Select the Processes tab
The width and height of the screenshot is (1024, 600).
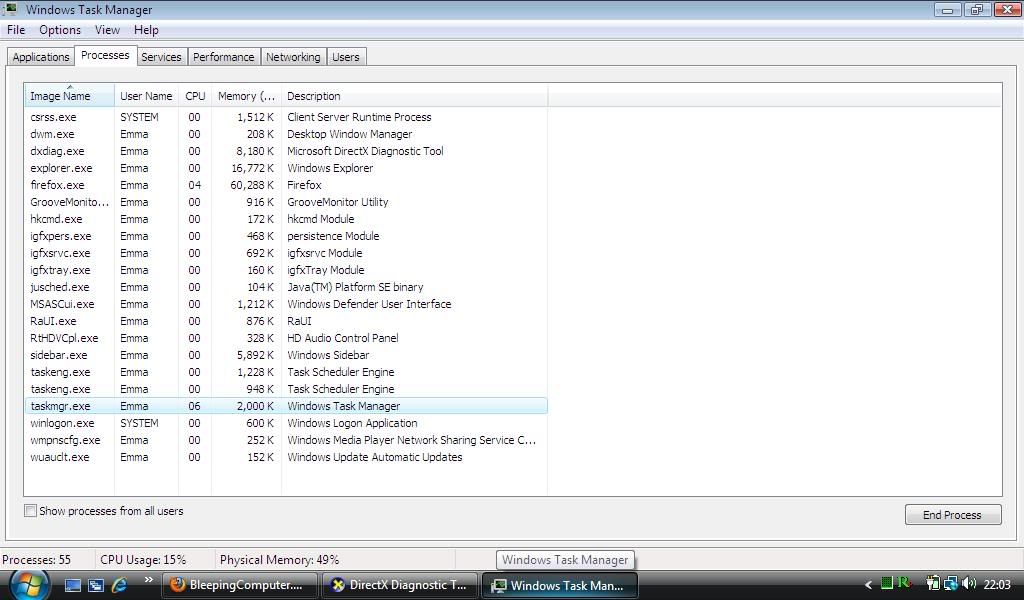pos(105,55)
